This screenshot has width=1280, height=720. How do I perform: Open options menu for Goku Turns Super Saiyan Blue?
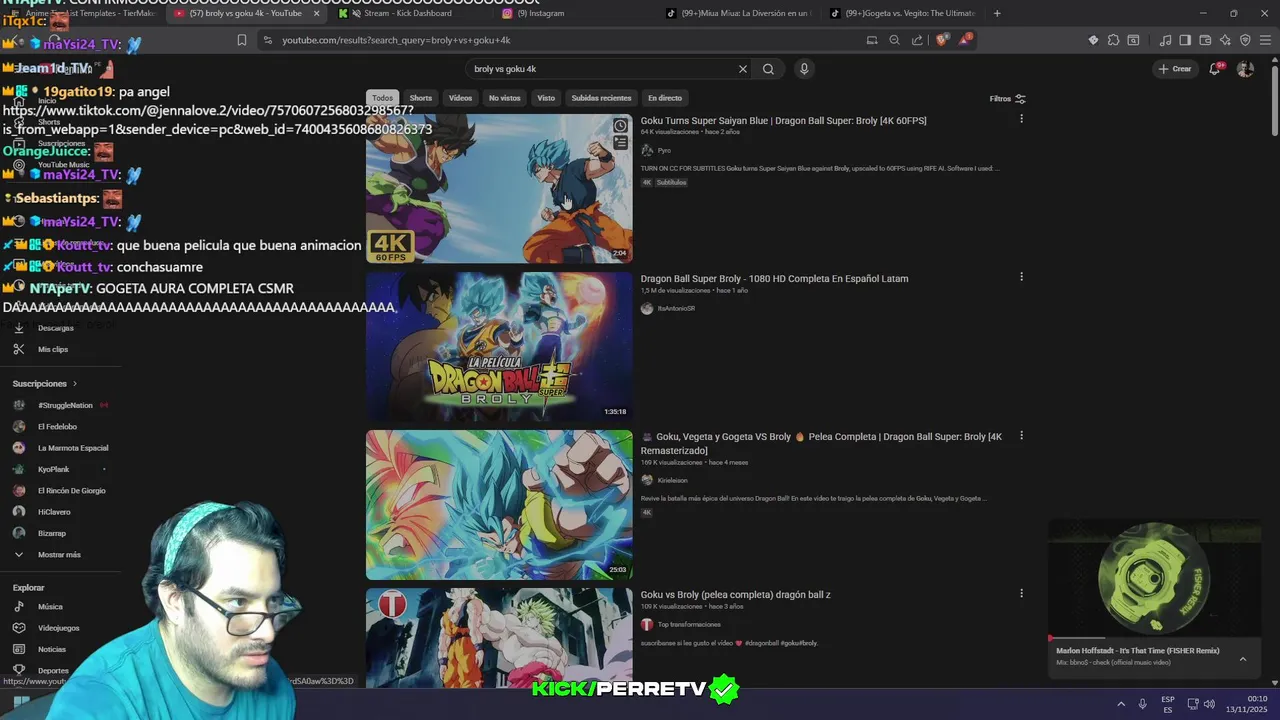(1021, 119)
